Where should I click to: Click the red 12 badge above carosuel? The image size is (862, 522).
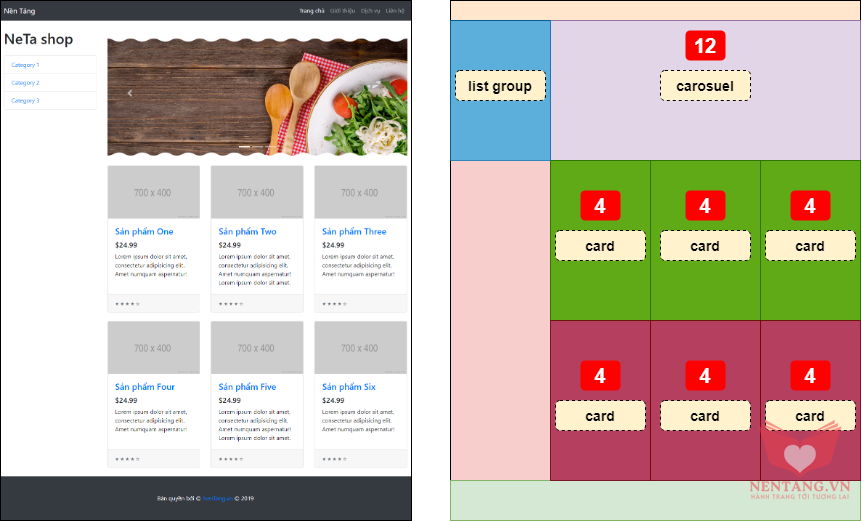[705, 45]
